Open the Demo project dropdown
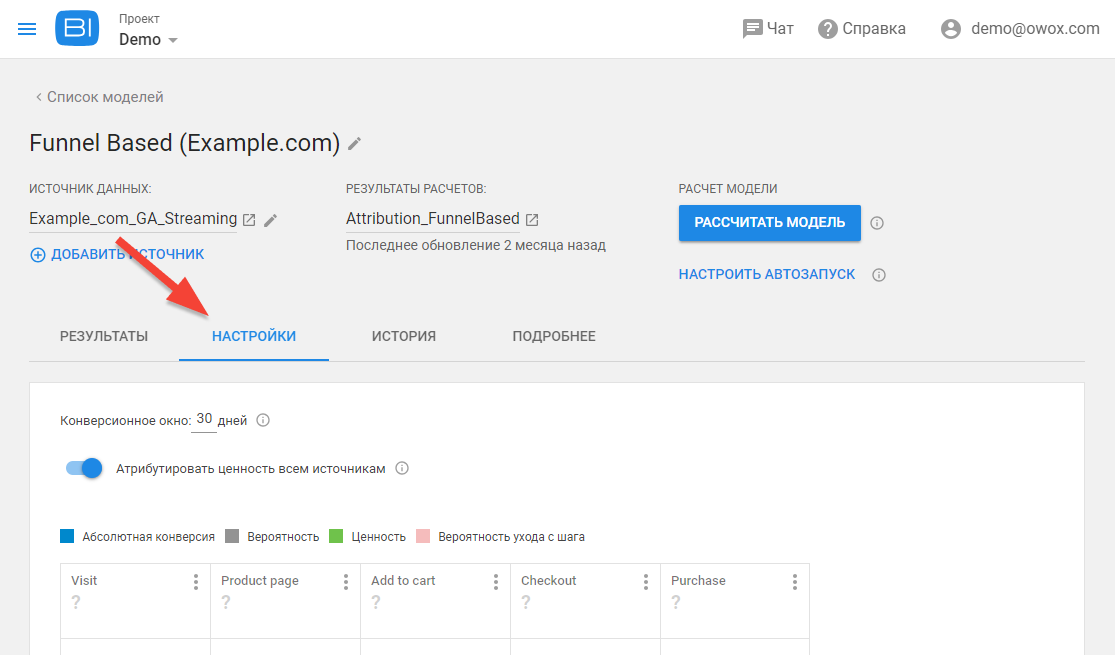This screenshot has height=655, width=1115. [x=147, y=39]
